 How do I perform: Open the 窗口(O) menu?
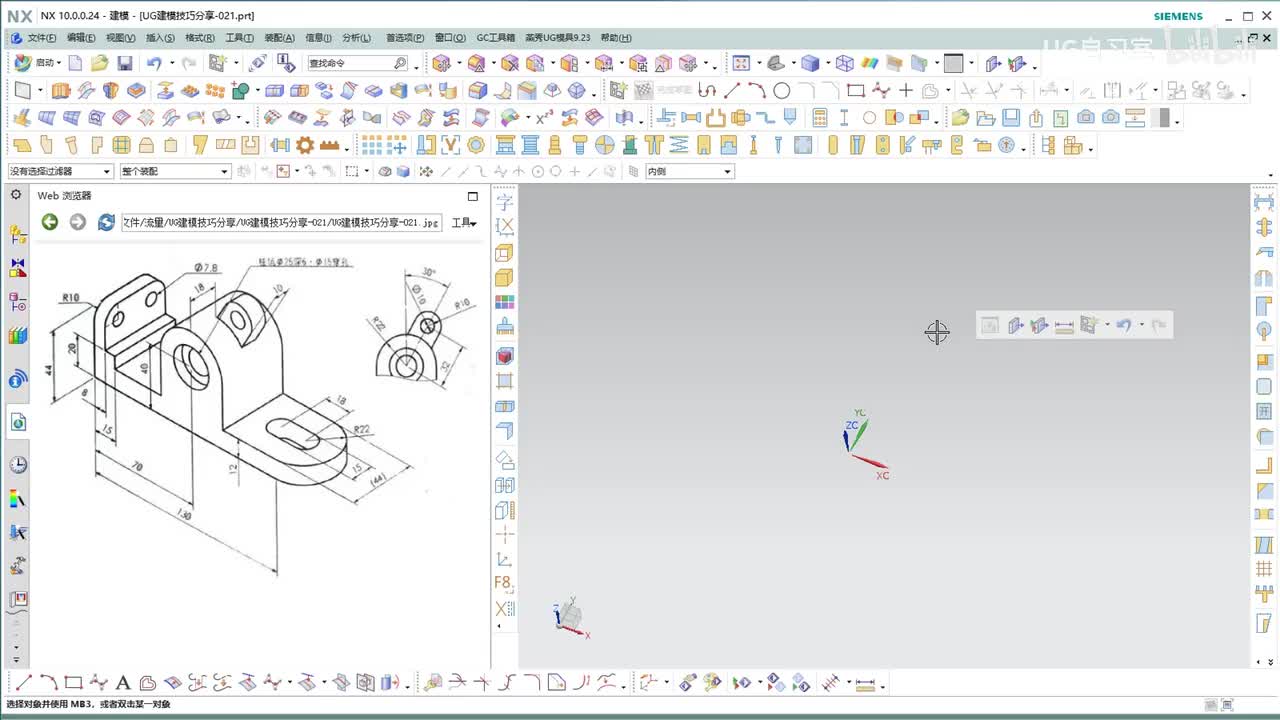point(450,38)
